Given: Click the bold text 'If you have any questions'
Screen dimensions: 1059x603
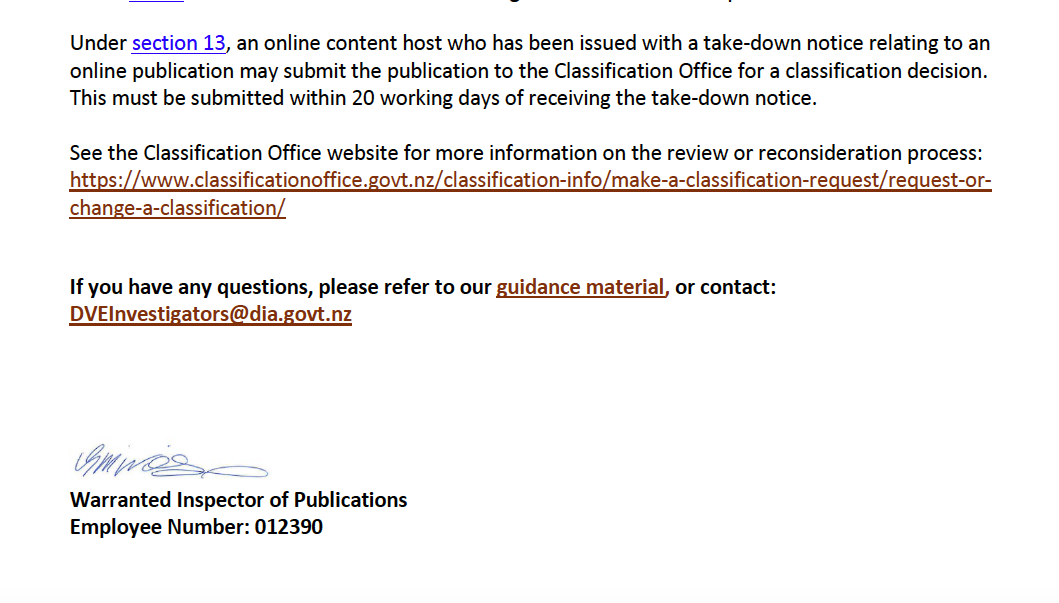Looking at the screenshot, I should pyautogui.click(x=191, y=287).
